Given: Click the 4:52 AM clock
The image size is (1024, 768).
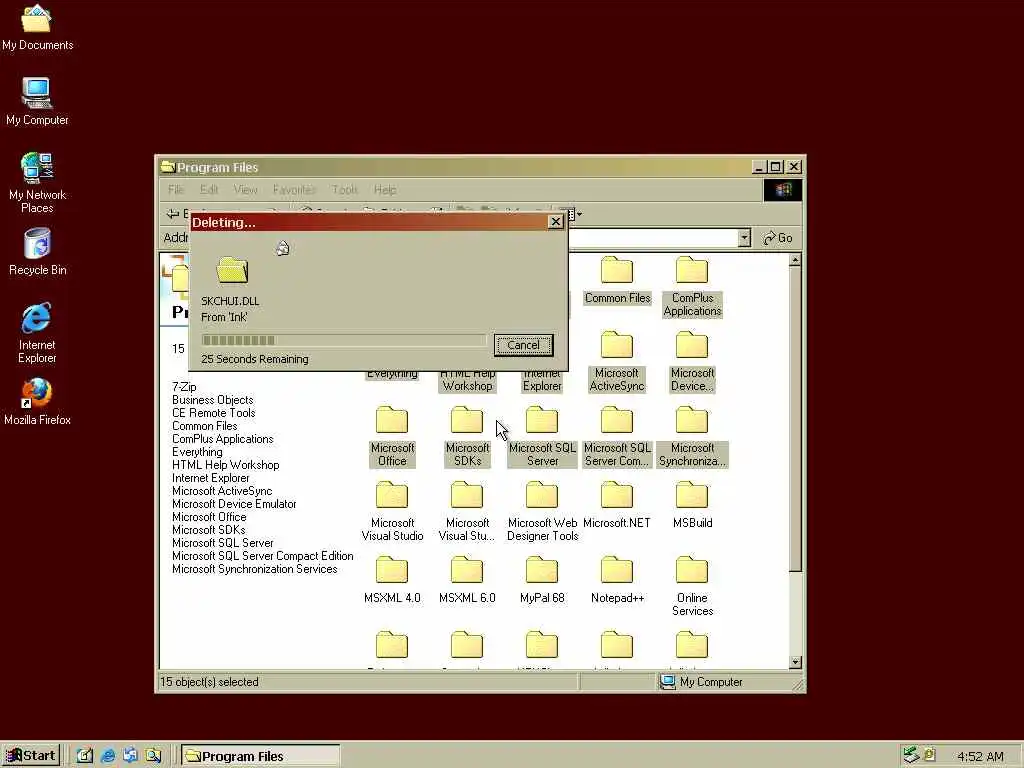Looking at the screenshot, I should point(980,756).
